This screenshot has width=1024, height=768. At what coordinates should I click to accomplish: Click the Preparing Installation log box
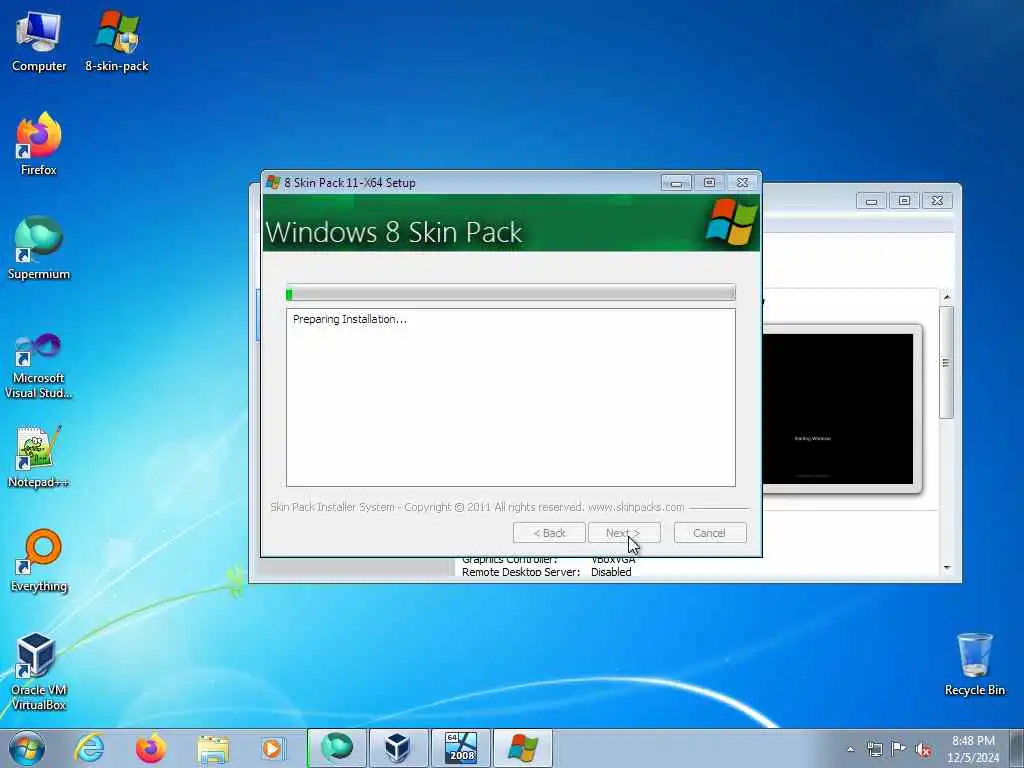[511, 398]
